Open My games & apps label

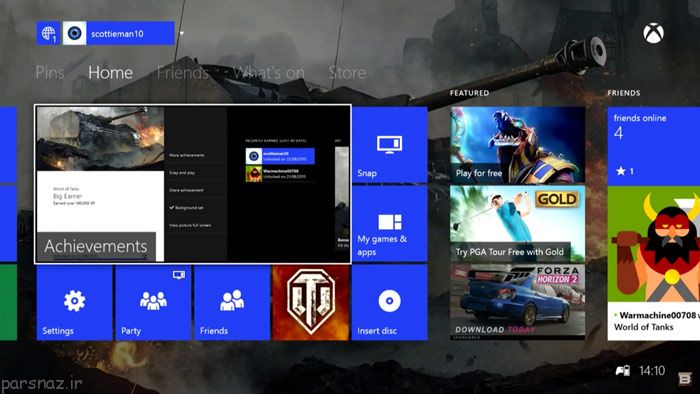pos(382,245)
